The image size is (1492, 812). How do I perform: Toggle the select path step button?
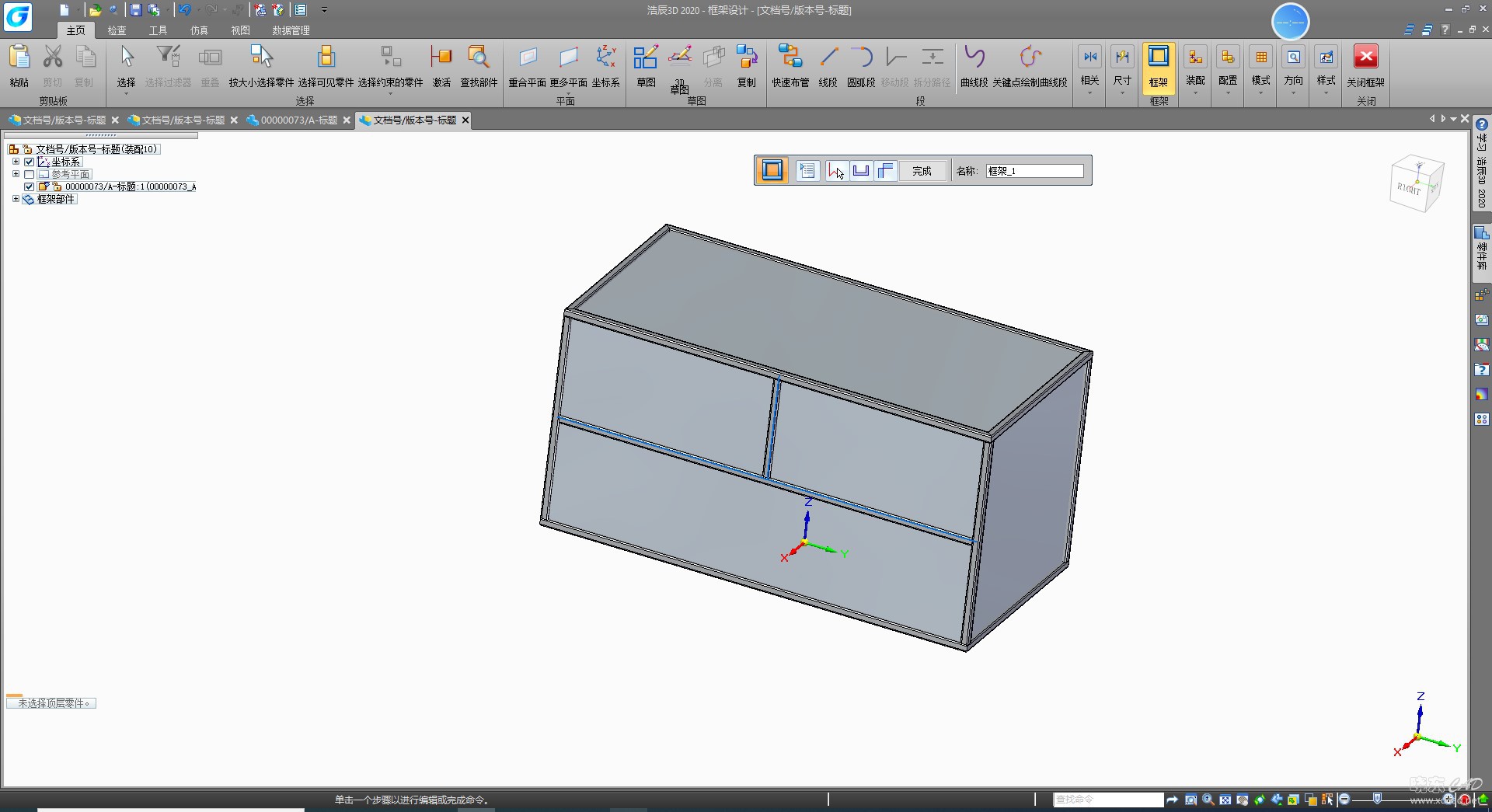coord(836,171)
